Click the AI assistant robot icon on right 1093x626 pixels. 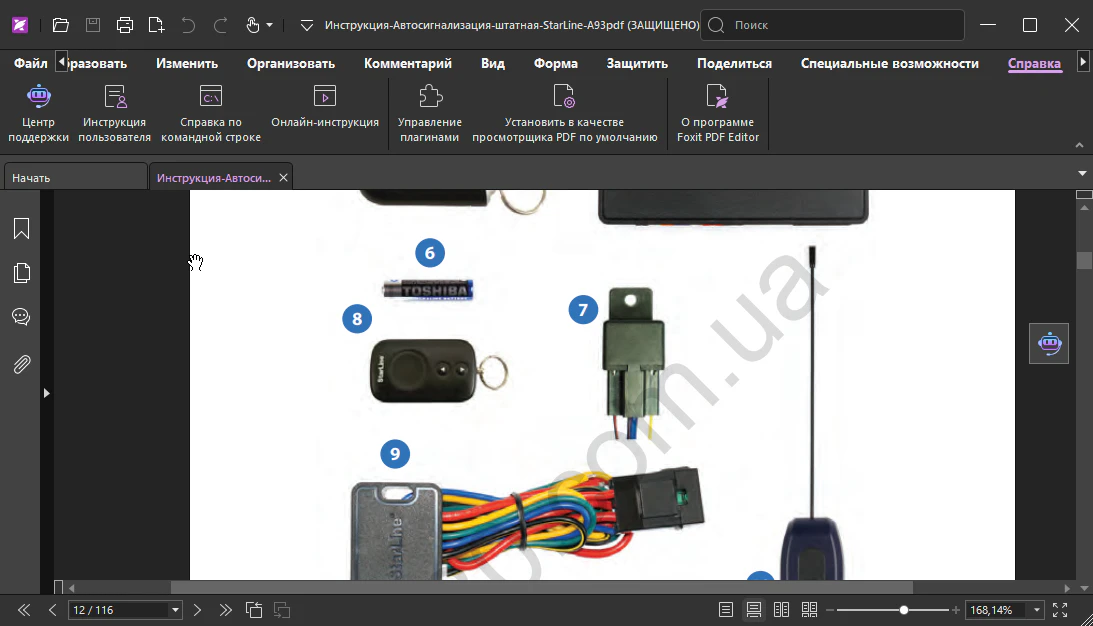[x=1049, y=343]
